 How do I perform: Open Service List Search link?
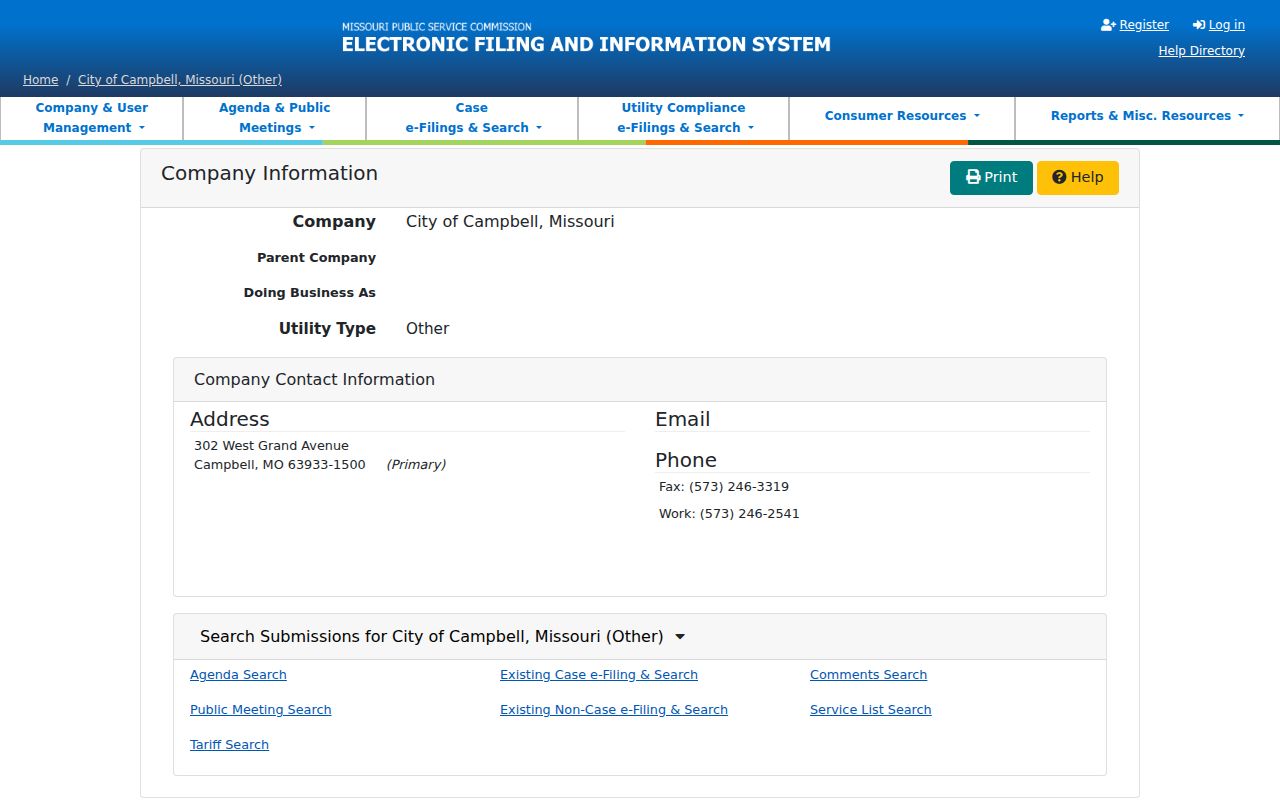(870, 710)
